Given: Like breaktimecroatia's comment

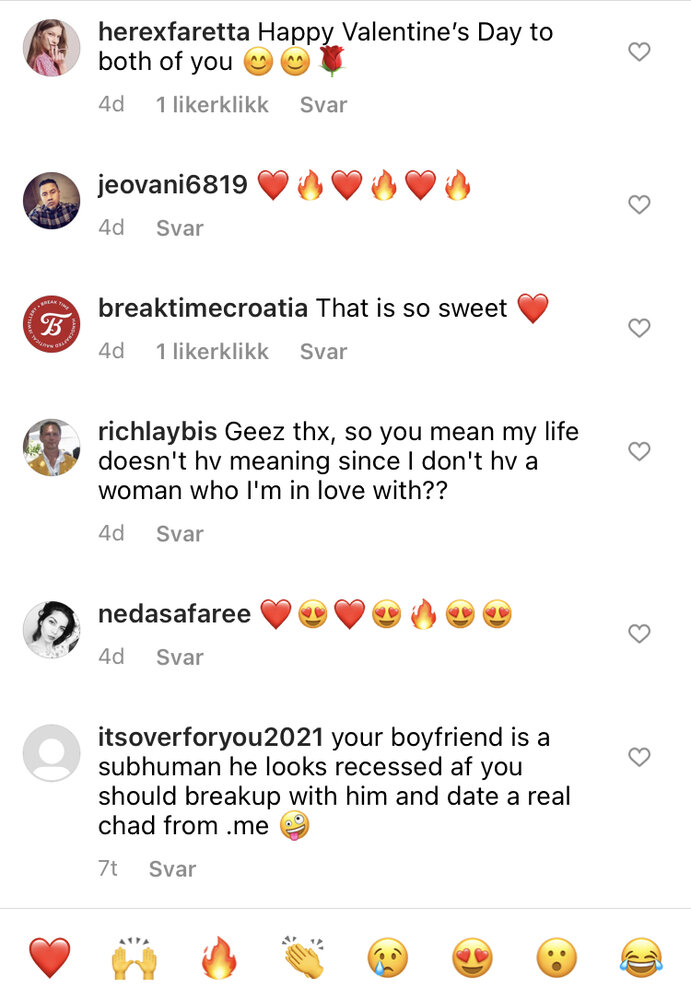Looking at the screenshot, I should 639,328.
